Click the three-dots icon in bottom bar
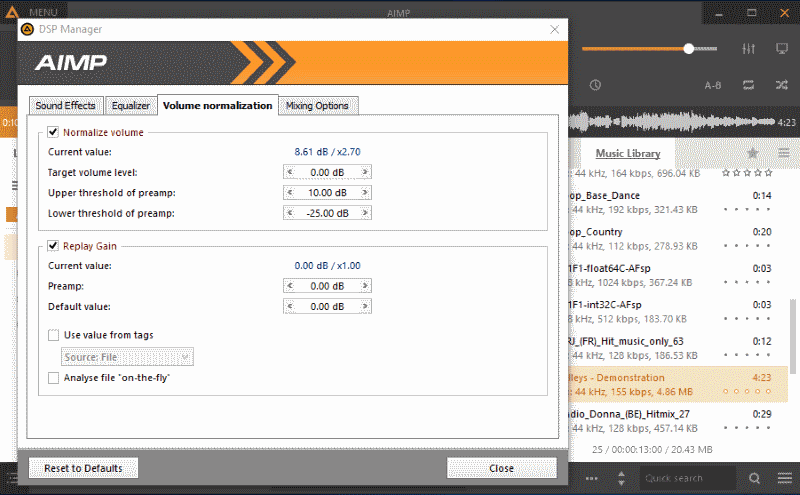Image resolution: width=800 pixels, height=495 pixels. click(x=592, y=478)
